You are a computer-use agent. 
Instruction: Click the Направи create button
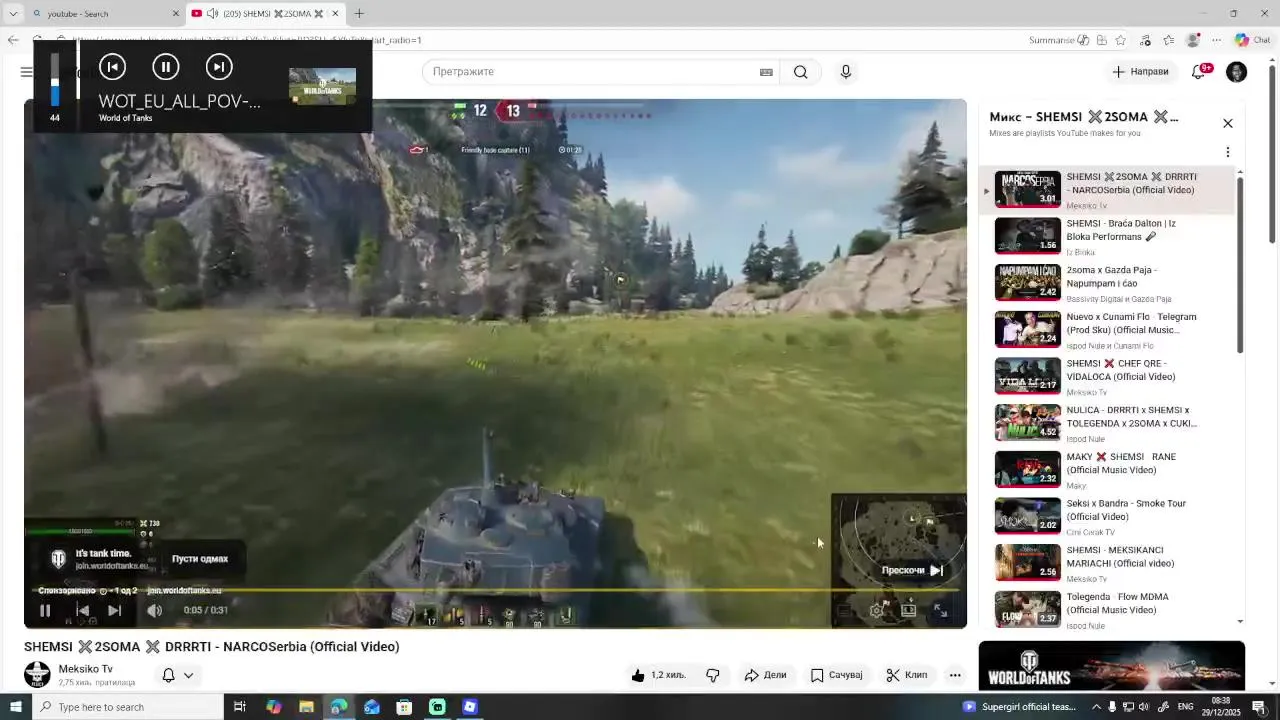[1140, 72]
